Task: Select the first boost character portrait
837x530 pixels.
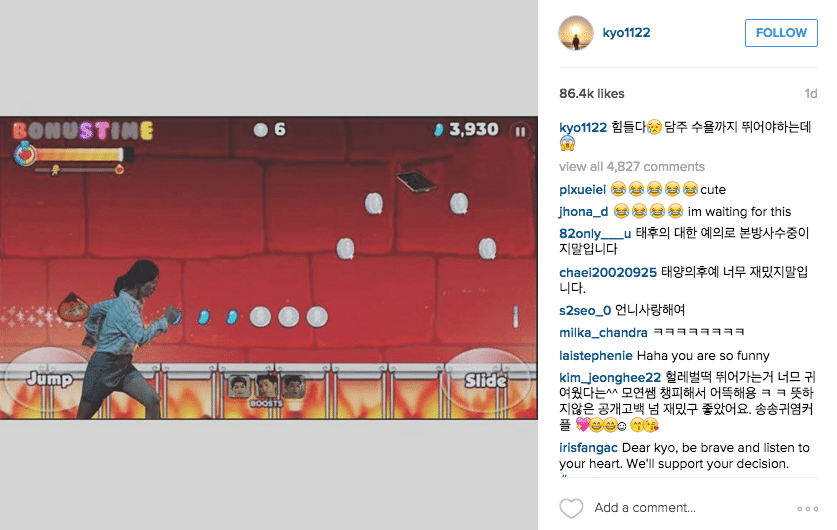Action: 239,386
